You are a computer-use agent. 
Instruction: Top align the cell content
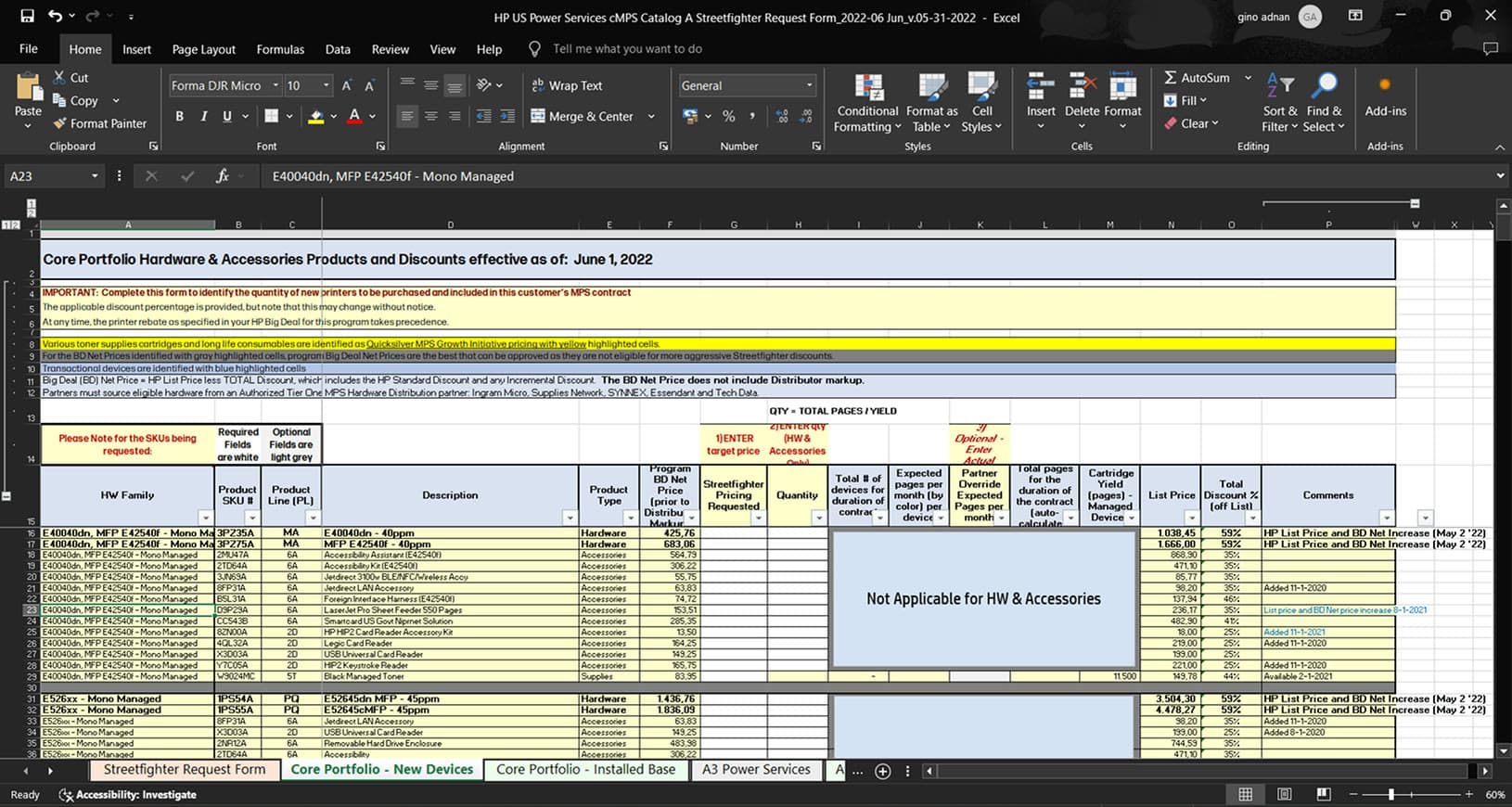click(x=407, y=85)
